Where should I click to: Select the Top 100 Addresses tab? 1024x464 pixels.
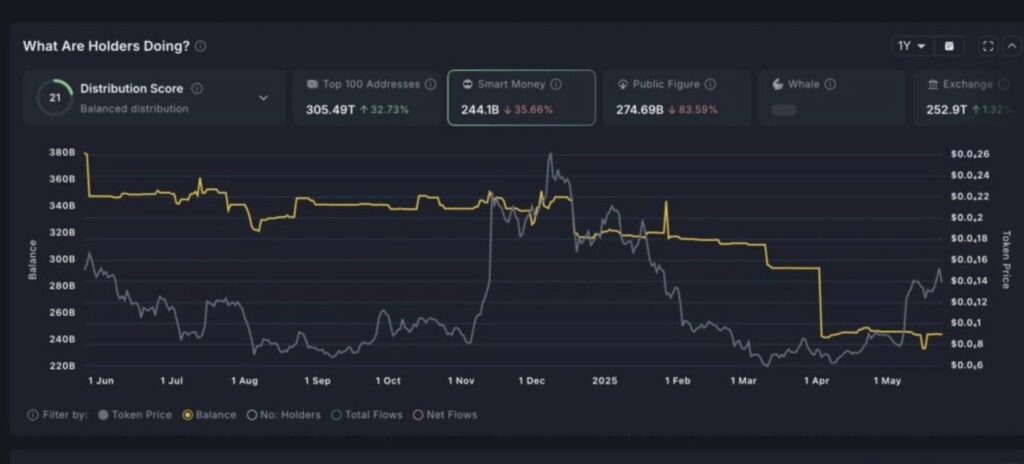click(x=364, y=97)
